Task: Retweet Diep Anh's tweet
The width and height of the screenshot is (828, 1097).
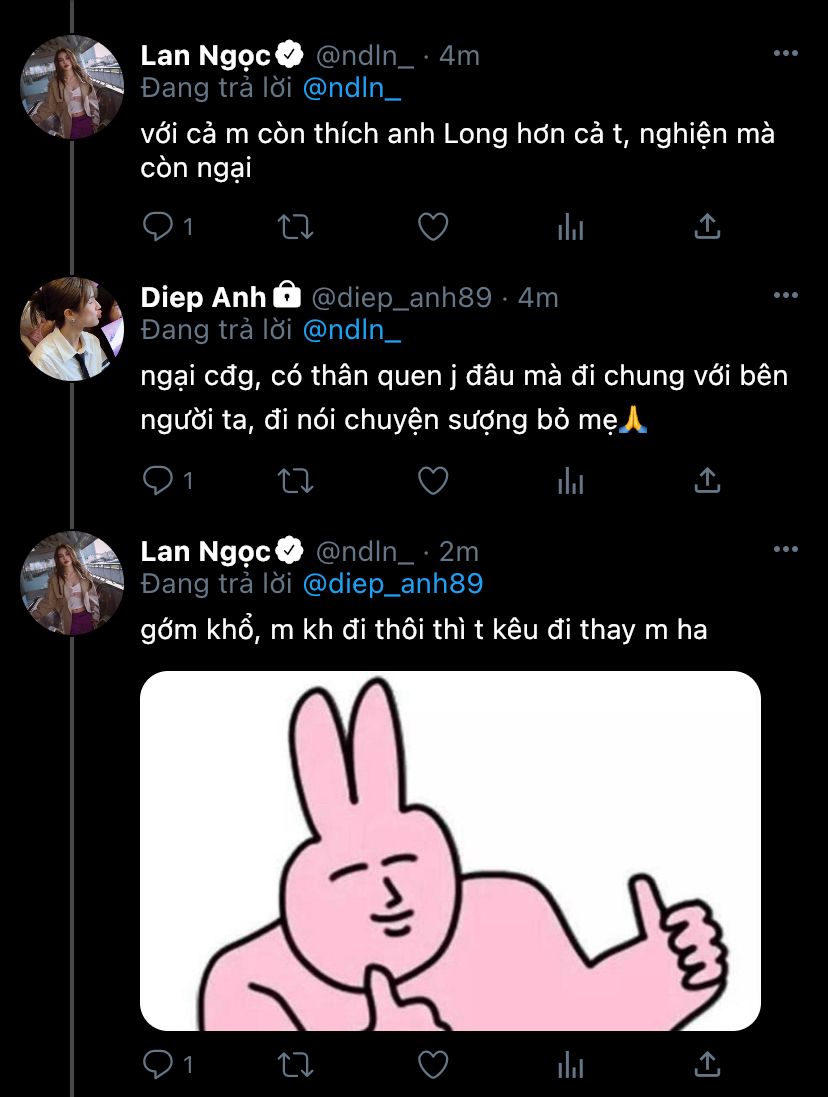Action: (295, 481)
